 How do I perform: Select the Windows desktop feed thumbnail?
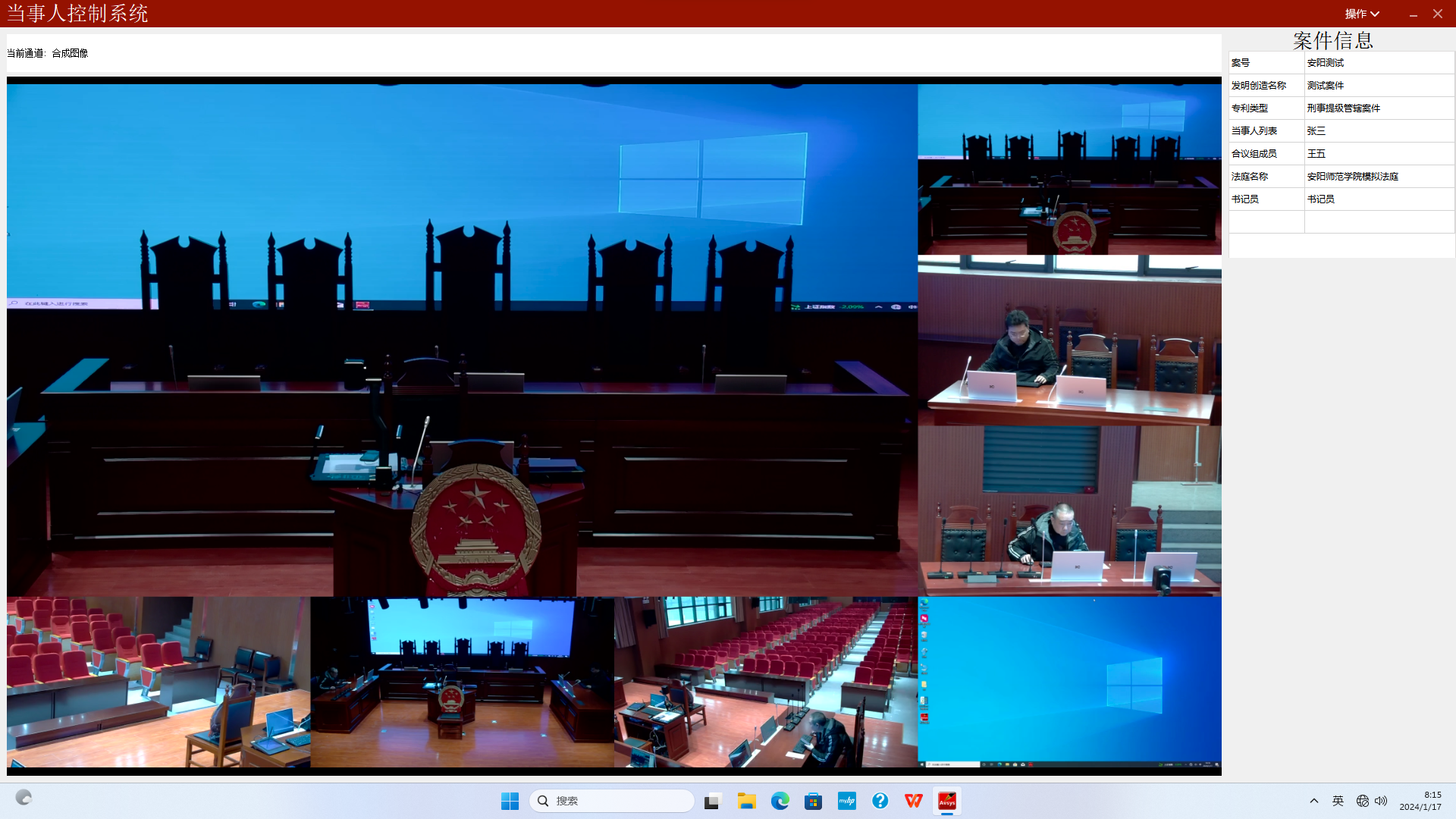(x=1069, y=682)
